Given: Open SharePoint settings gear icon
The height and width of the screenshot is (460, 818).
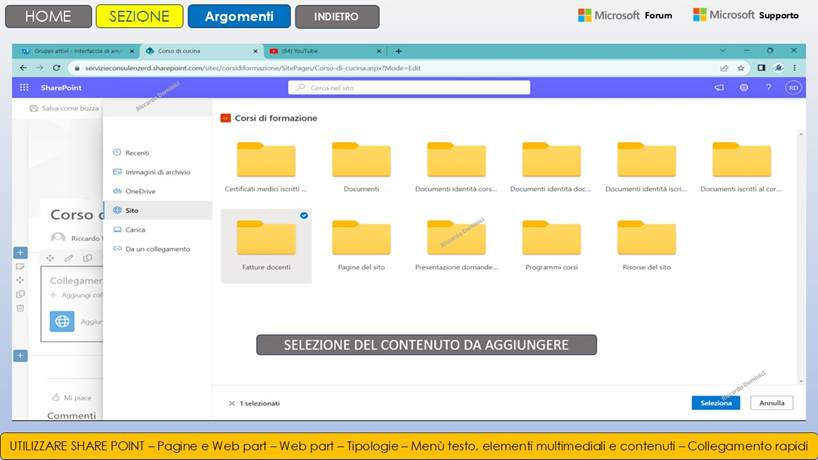Looking at the screenshot, I should coord(744,88).
